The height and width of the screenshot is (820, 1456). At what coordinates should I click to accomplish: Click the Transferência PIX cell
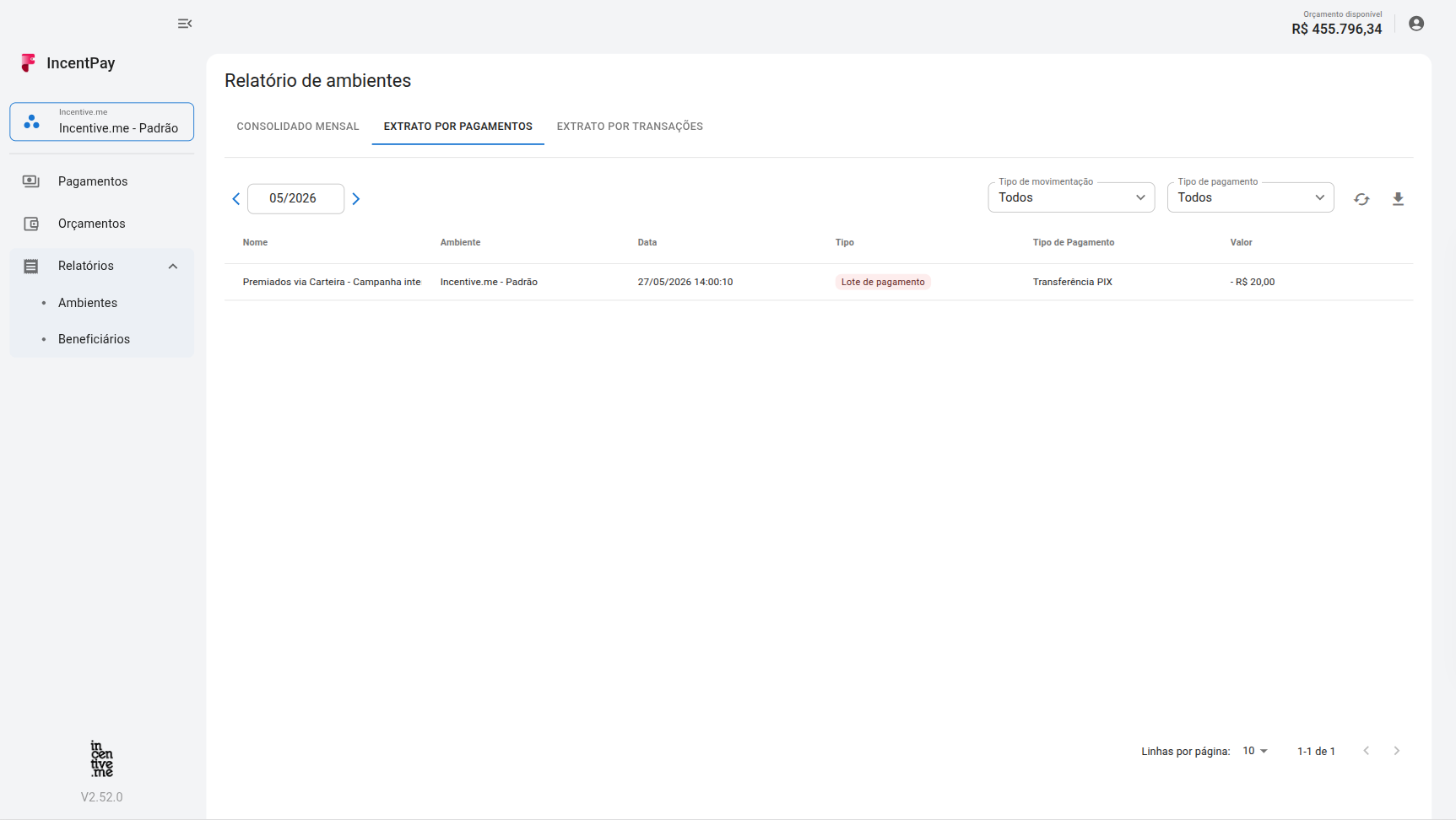click(1073, 282)
